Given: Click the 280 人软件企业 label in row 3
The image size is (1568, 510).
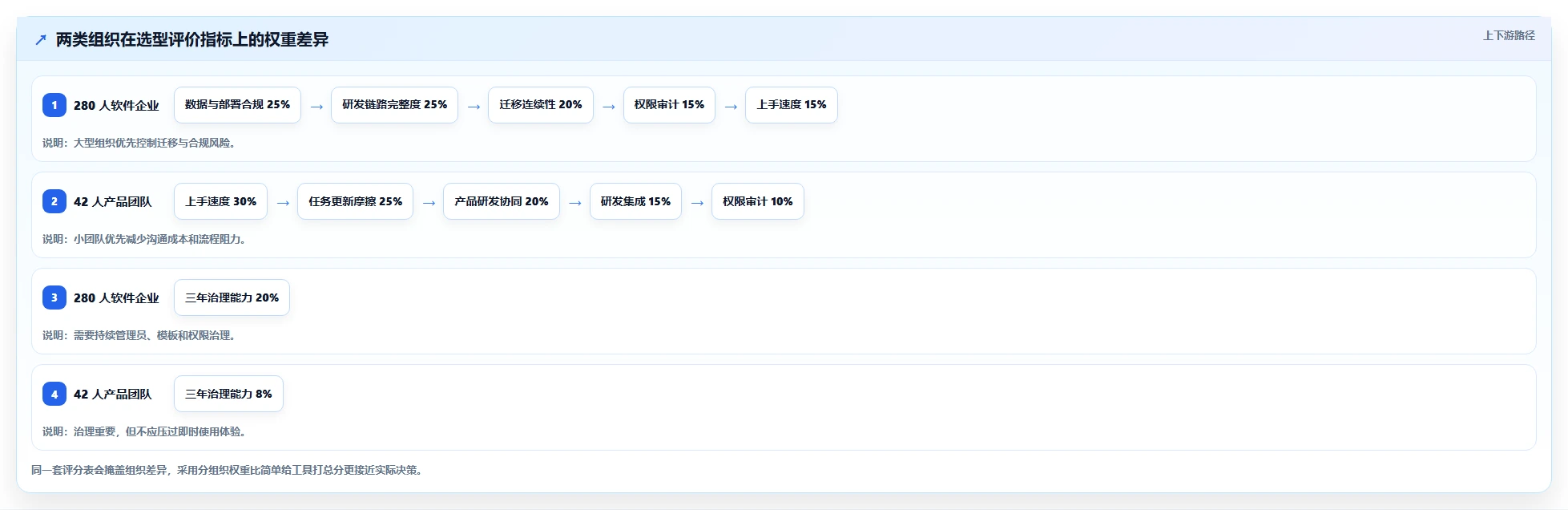Looking at the screenshot, I should click(x=116, y=298).
